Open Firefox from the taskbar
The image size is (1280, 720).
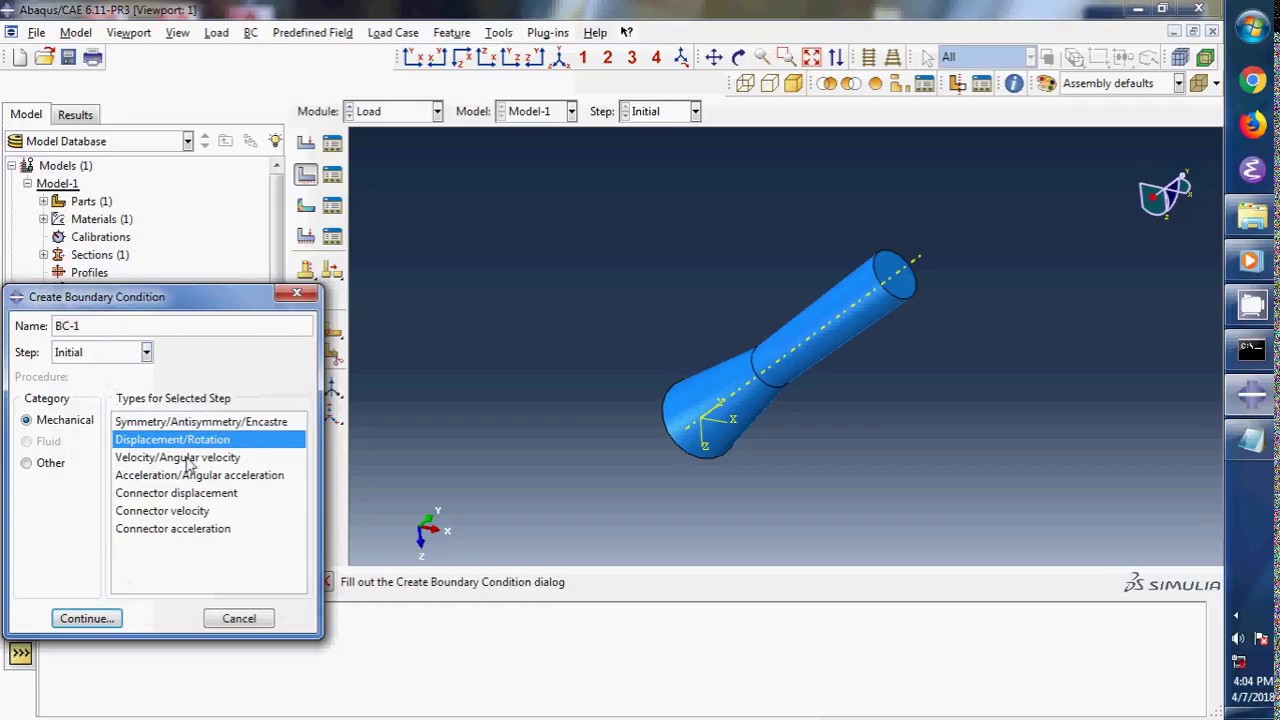point(1252,126)
